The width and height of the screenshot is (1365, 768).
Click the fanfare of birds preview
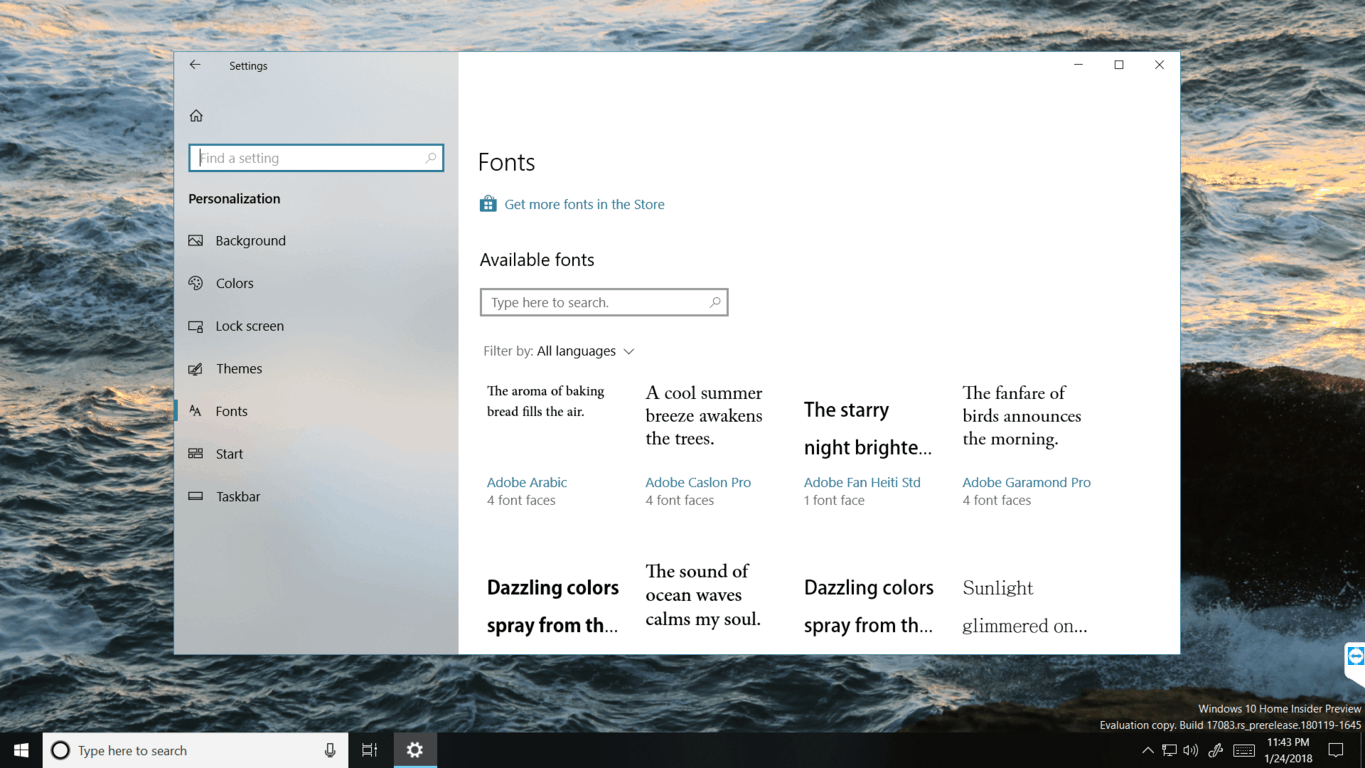(x=1022, y=416)
